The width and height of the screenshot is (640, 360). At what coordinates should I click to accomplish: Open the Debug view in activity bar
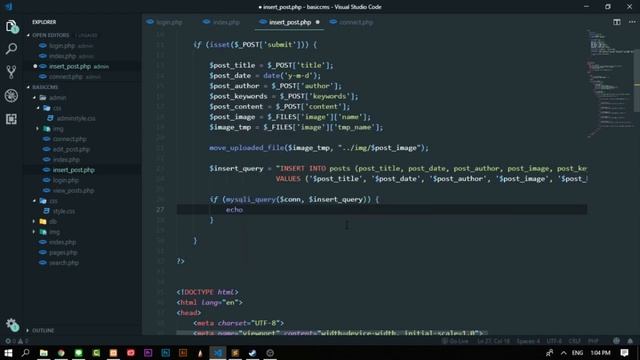coord(11,96)
